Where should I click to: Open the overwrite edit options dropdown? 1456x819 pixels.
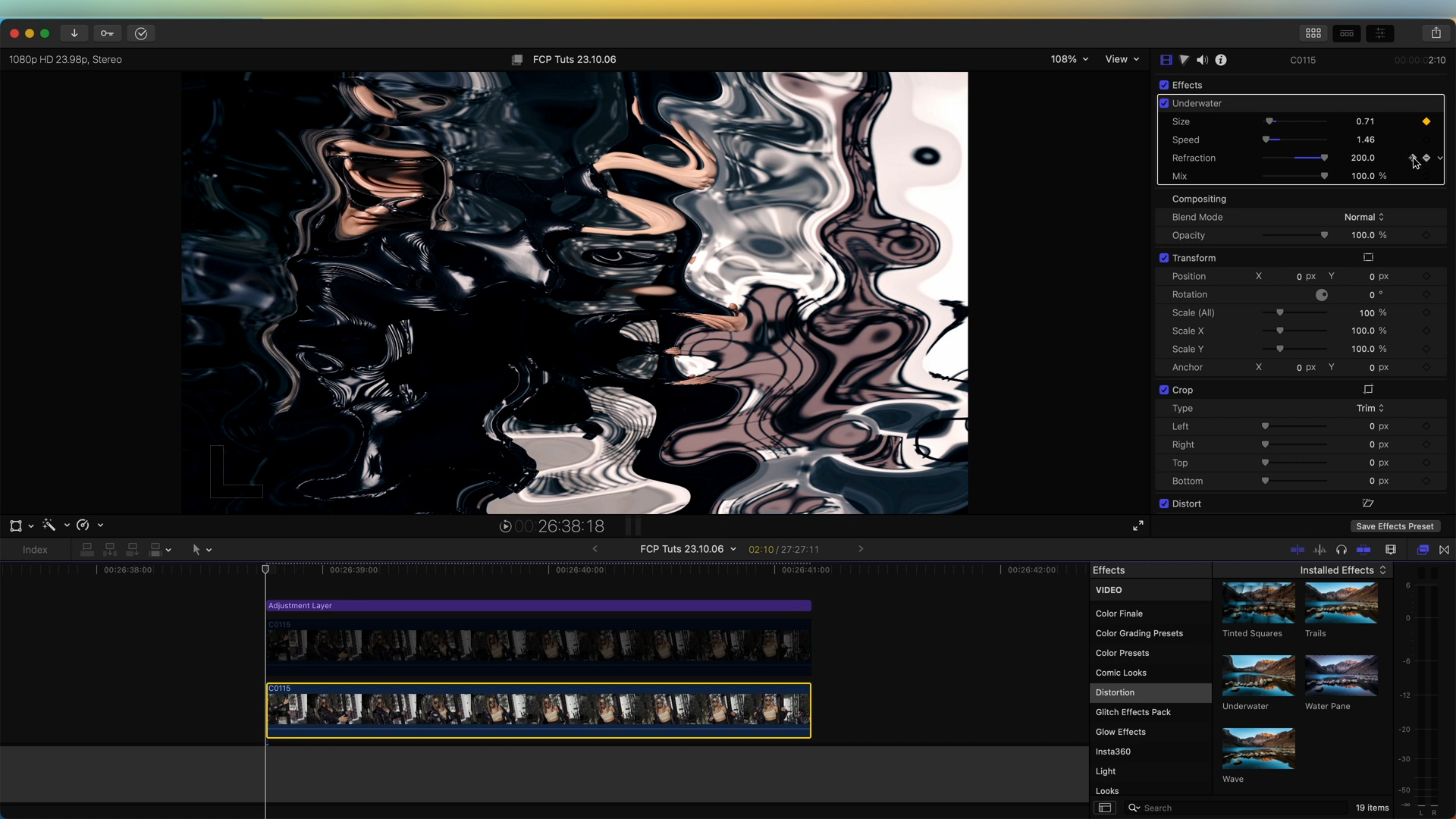pyautogui.click(x=168, y=551)
